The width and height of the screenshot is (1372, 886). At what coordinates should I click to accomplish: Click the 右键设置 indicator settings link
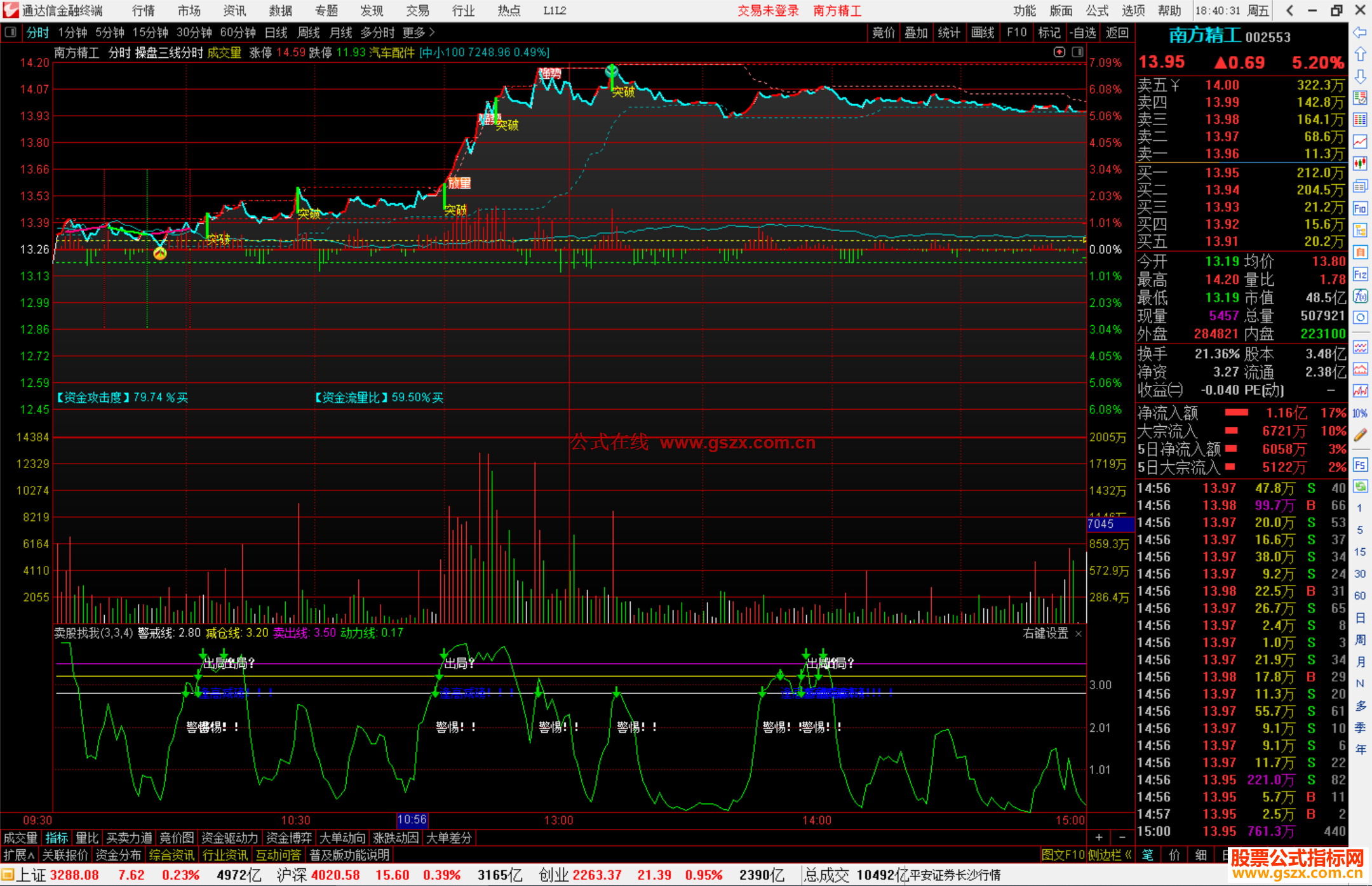1045,633
